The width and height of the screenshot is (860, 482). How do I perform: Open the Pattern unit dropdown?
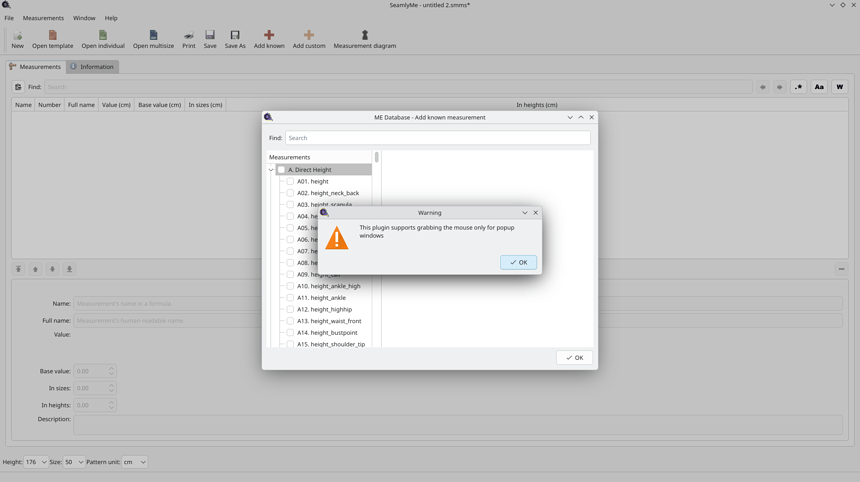(134, 462)
